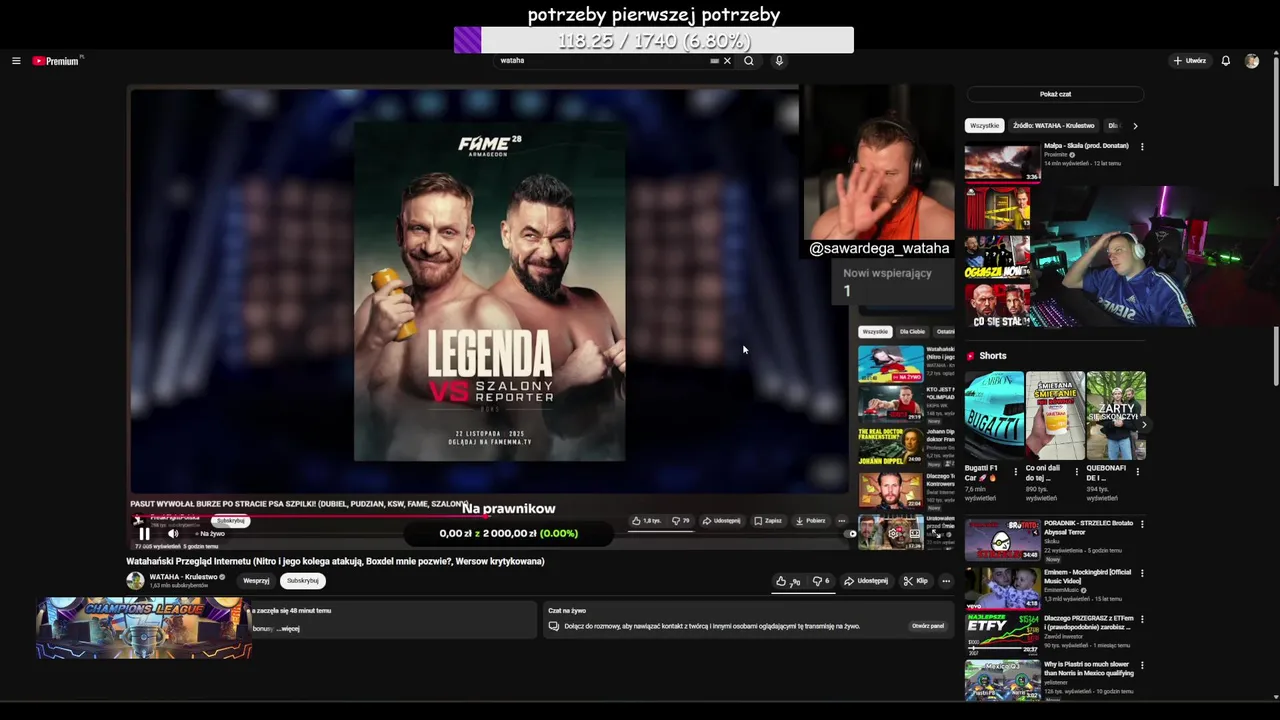Select inner page 'Dla Ciebie' chip
1280x720 pixels.
point(912,332)
